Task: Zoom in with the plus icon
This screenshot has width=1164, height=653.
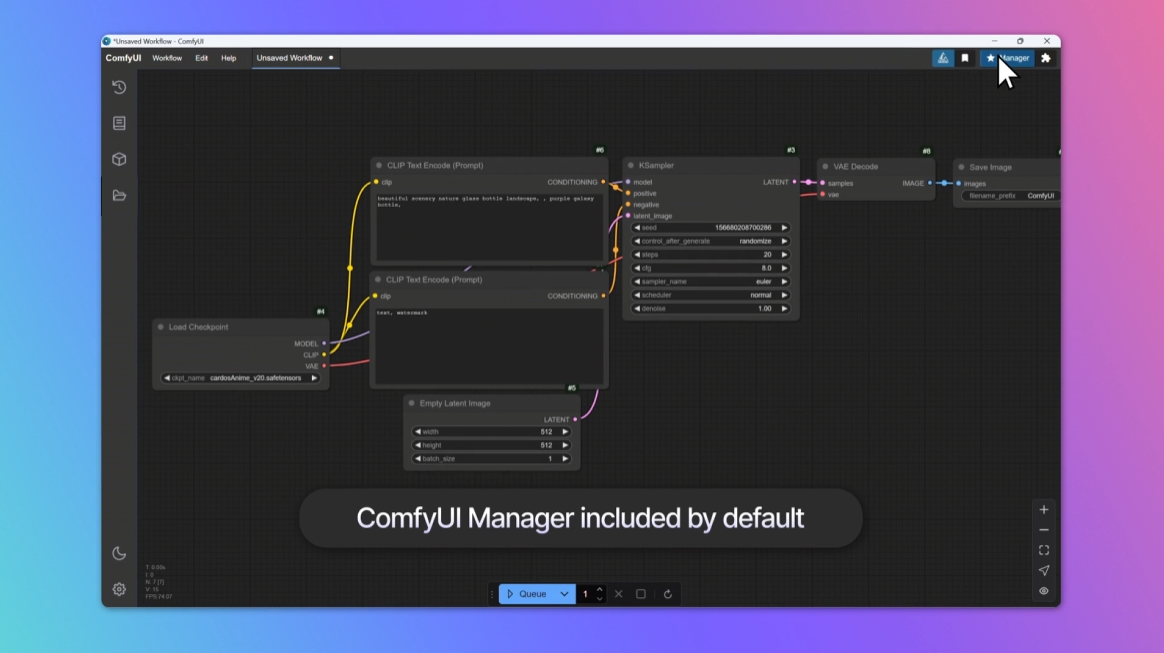Action: tap(1044, 510)
